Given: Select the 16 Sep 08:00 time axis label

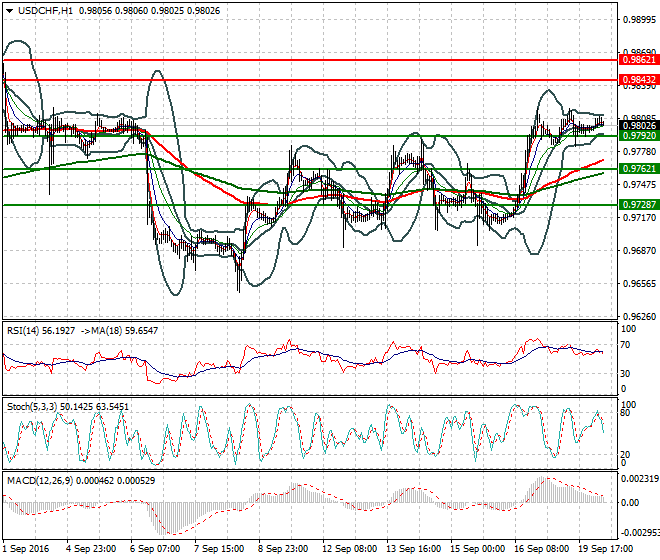Looking at the screenshot, I should pos(541,549).
